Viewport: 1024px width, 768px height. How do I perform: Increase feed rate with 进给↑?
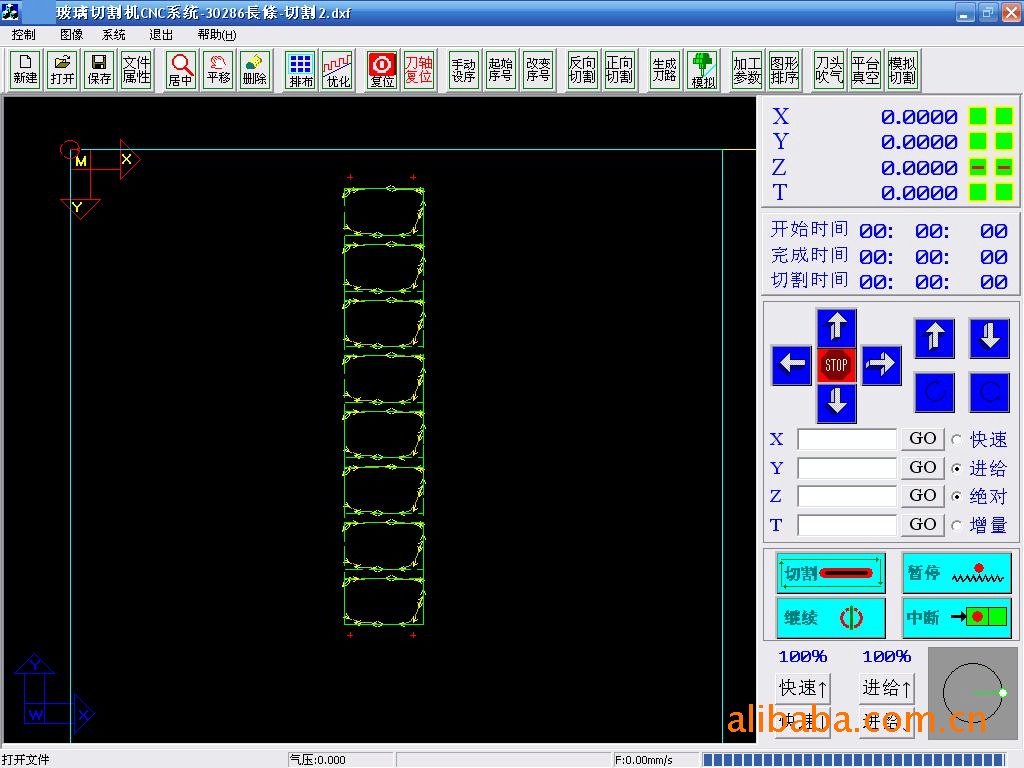click(886, 688)
